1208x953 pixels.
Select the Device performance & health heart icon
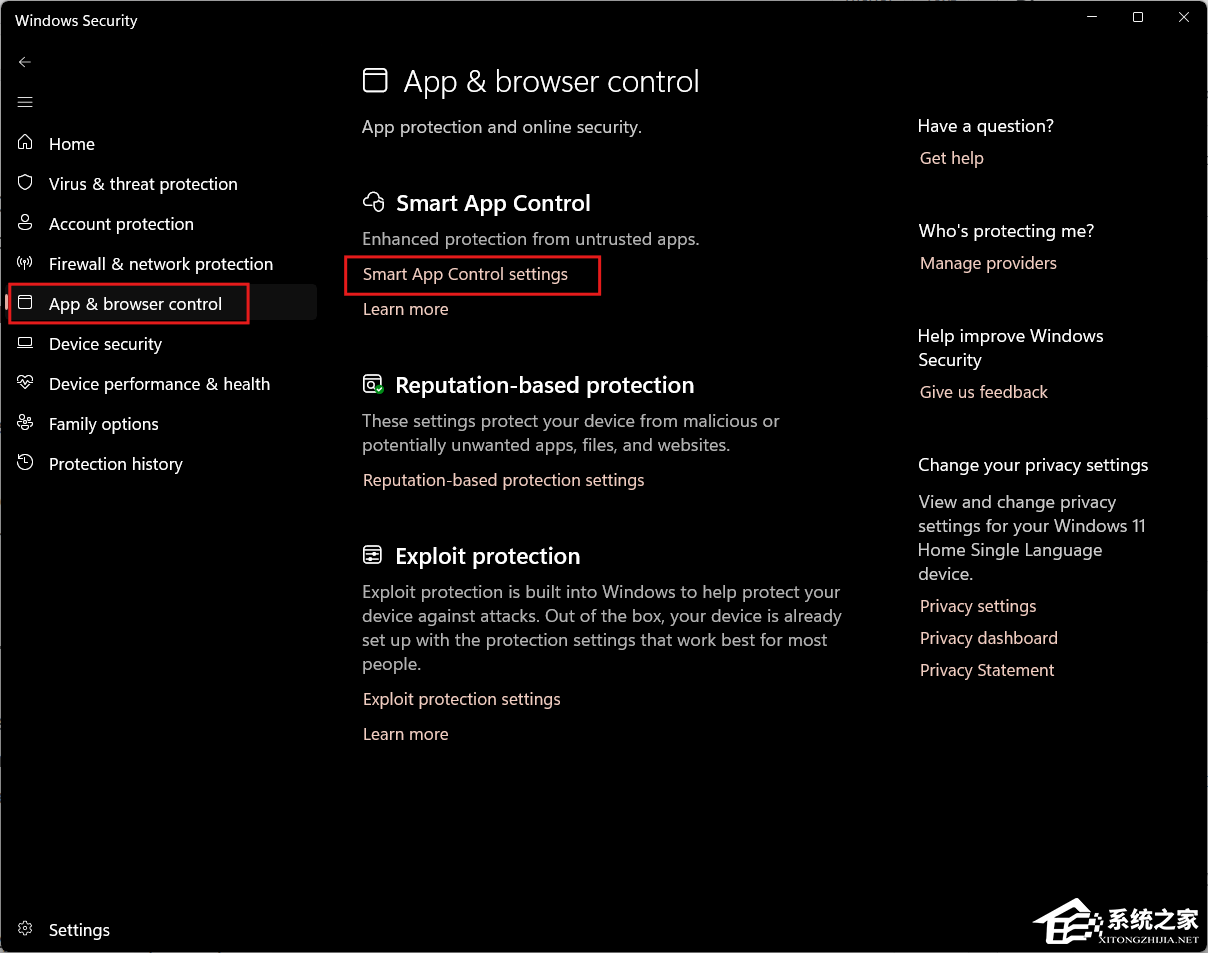pos(26,383)
